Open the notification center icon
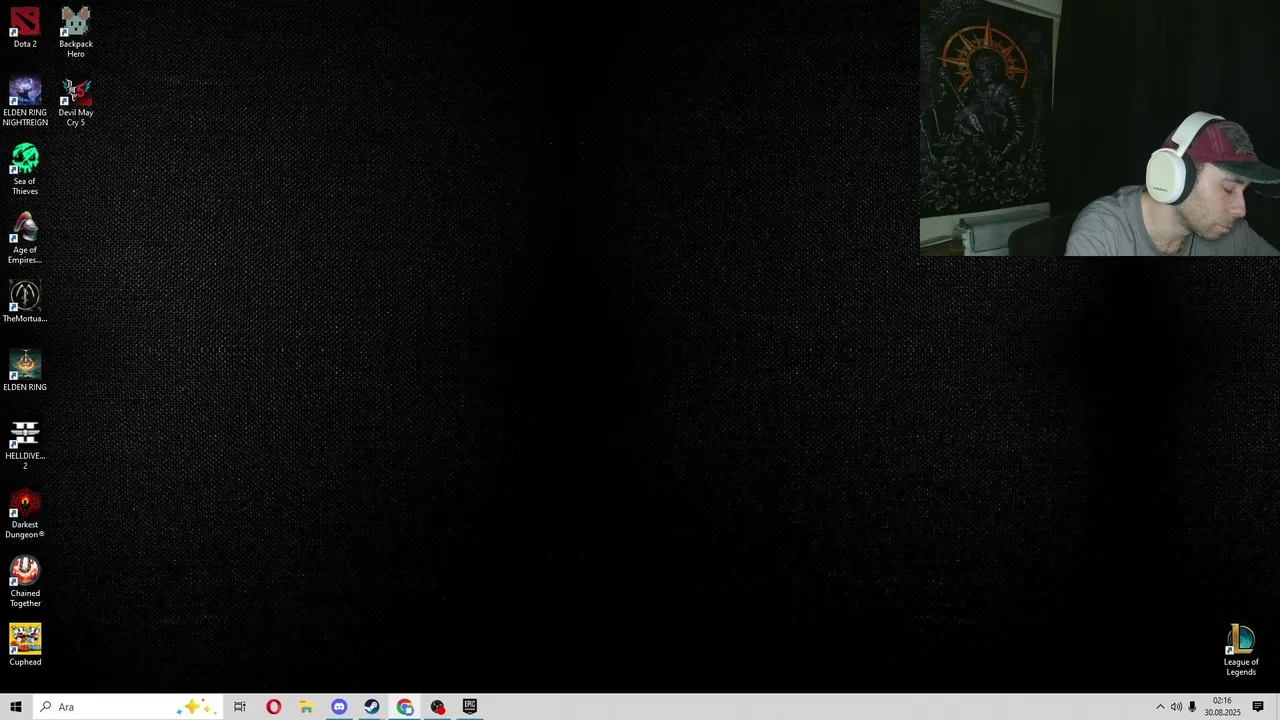 pyautogui.click(x=1258, y=707)
